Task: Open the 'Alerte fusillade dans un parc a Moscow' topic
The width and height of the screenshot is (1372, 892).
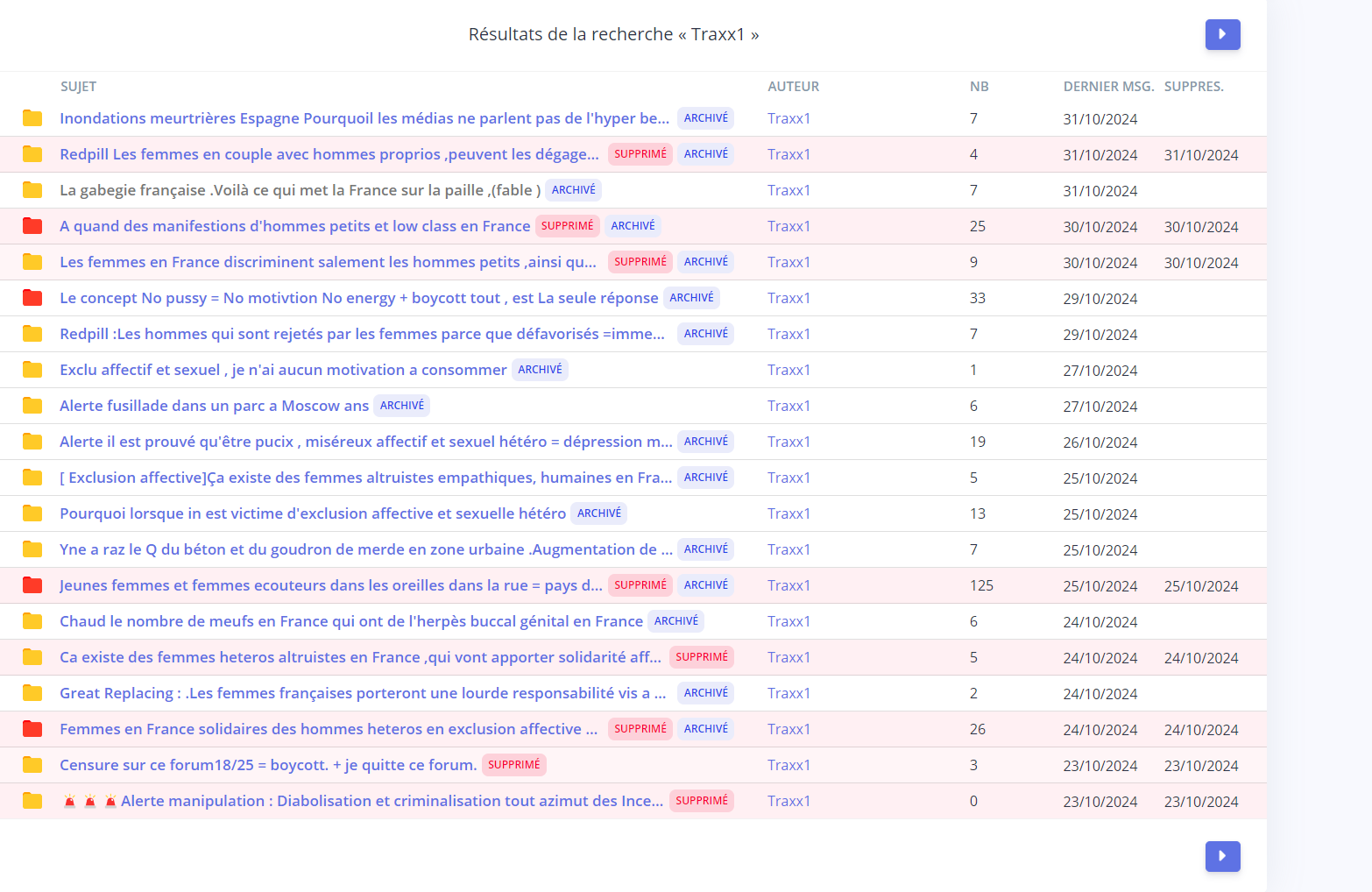Action: coord(214,406)
